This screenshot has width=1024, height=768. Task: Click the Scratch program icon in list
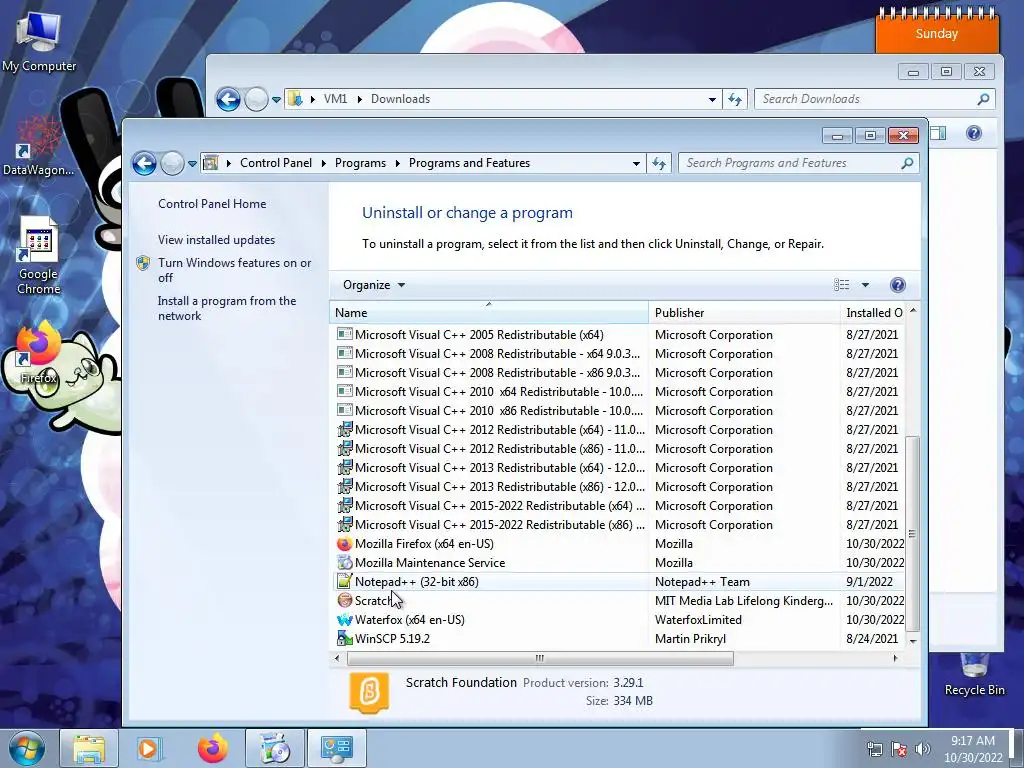point(344,600)
